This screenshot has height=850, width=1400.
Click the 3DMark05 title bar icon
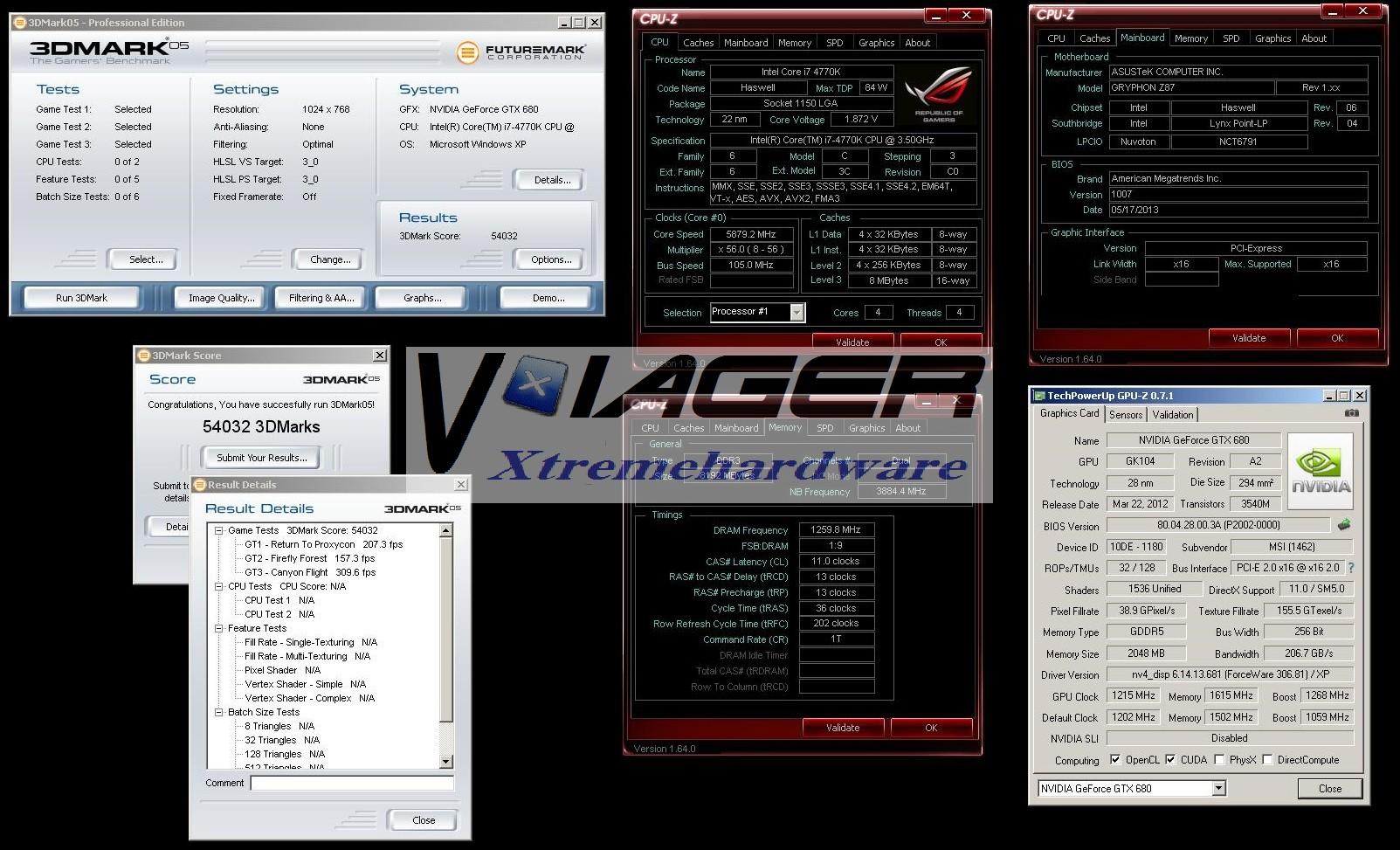click(x=19, y=22)
